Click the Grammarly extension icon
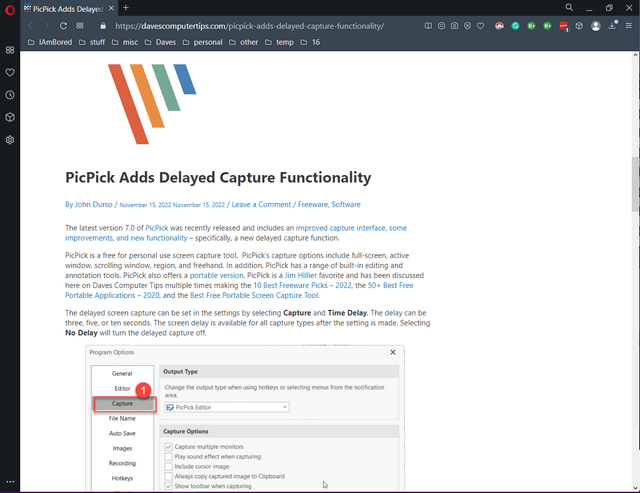640x493 pixels. coord(515,26)
